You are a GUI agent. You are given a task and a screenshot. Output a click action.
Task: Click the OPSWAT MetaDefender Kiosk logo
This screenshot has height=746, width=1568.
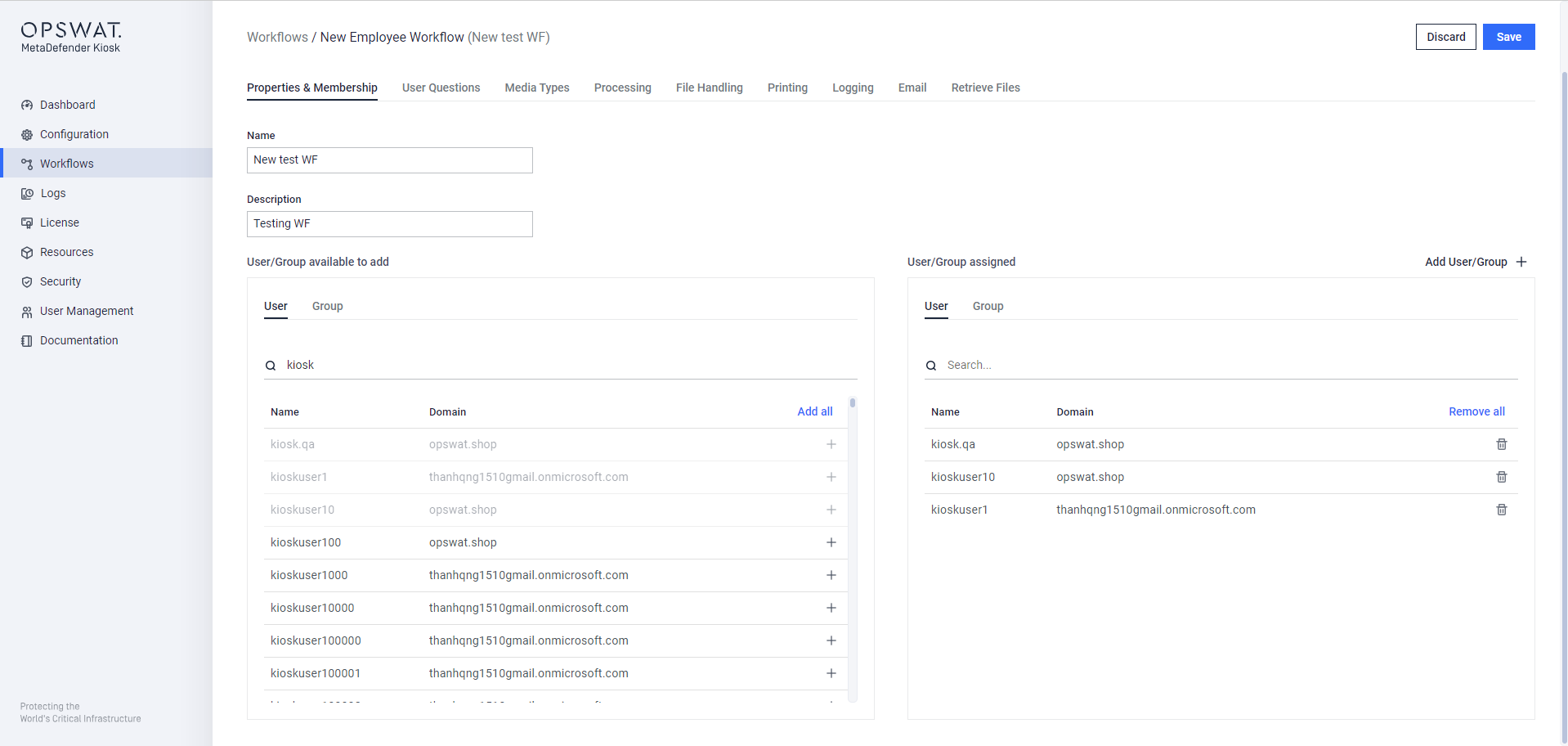pyautogui.click(x=71, y=37)
